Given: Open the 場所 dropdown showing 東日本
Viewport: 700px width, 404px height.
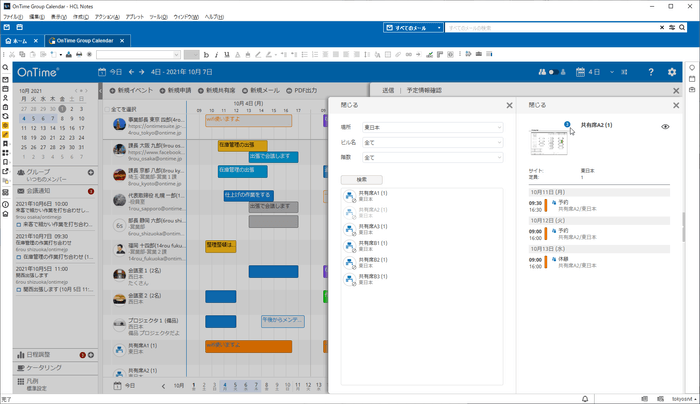Looking at the screenshot, I should click(x=431, y=127).
